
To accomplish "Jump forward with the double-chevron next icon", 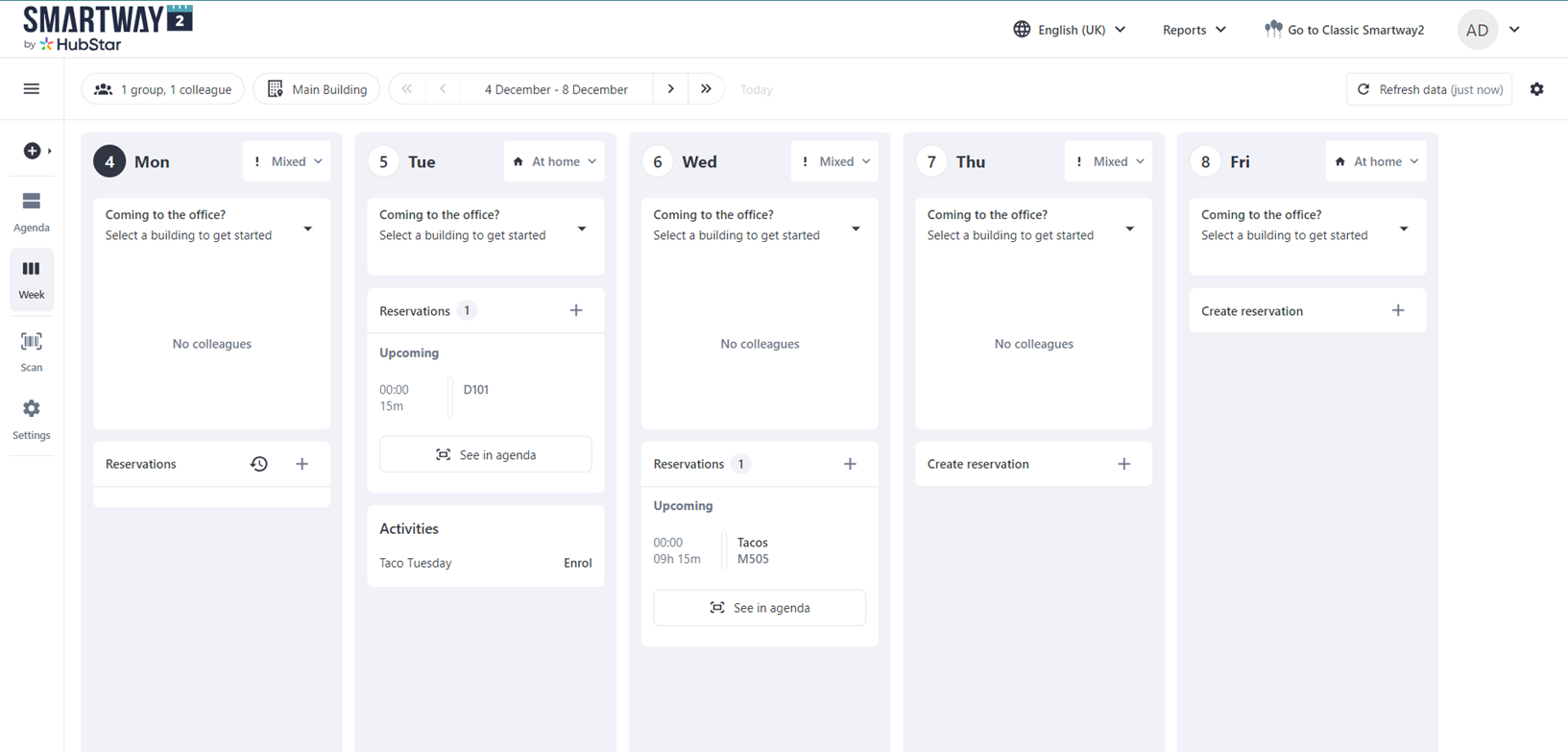I will click(706, 89).
